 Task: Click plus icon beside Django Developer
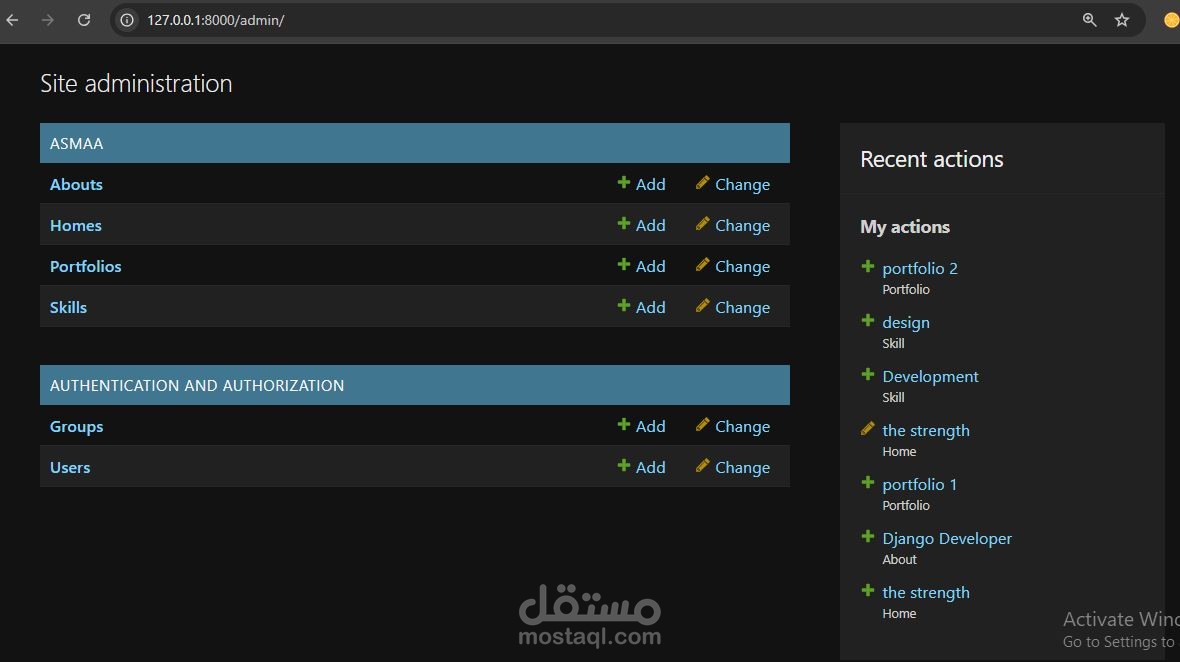[868, 536]
